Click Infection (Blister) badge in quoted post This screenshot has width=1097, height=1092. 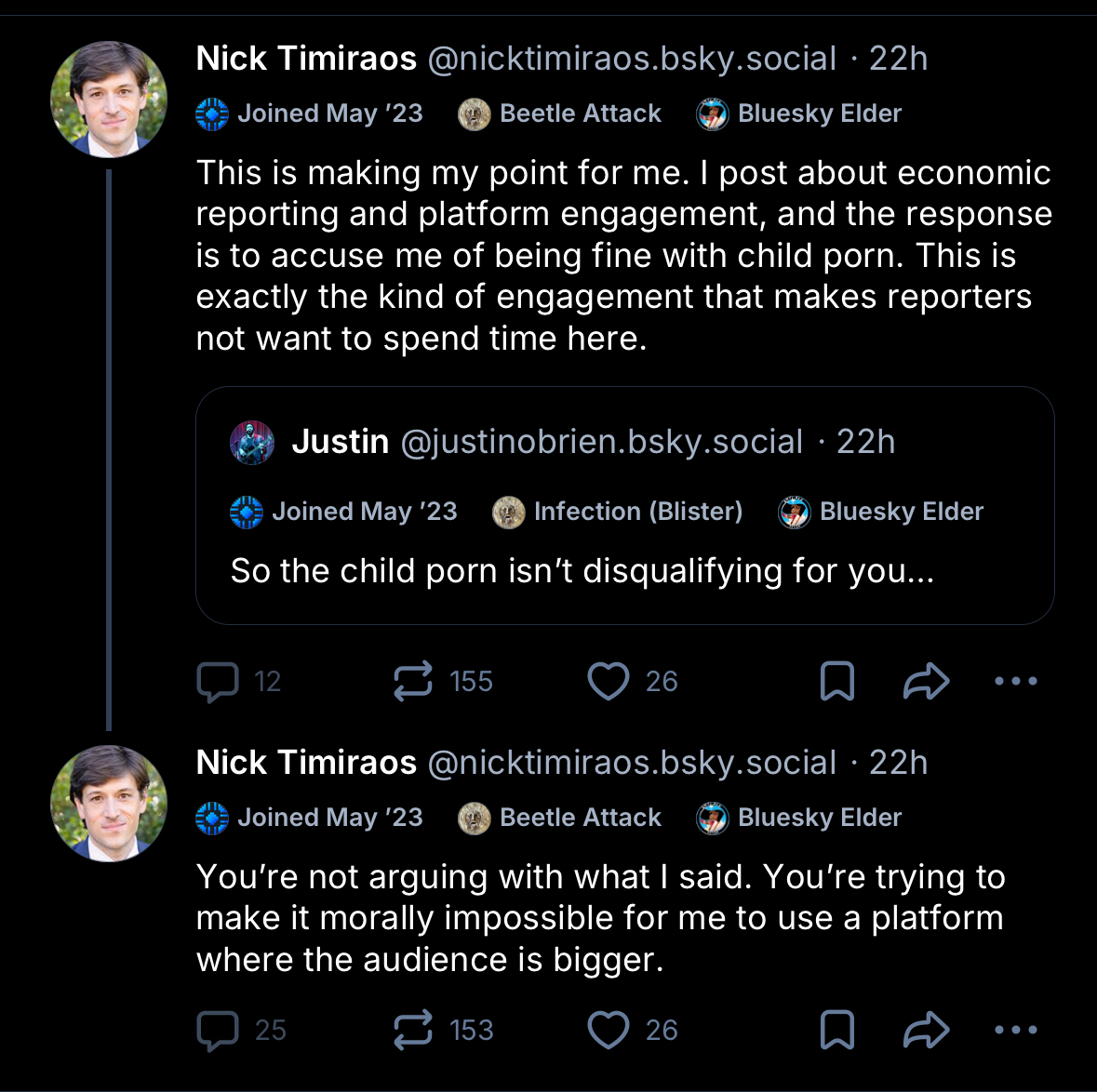[618, 512]
